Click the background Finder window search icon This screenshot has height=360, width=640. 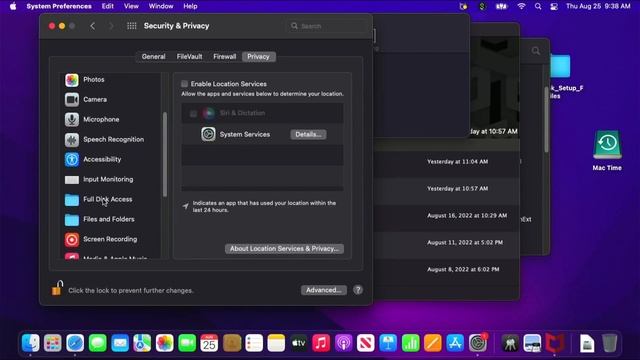tap(536, 51)
